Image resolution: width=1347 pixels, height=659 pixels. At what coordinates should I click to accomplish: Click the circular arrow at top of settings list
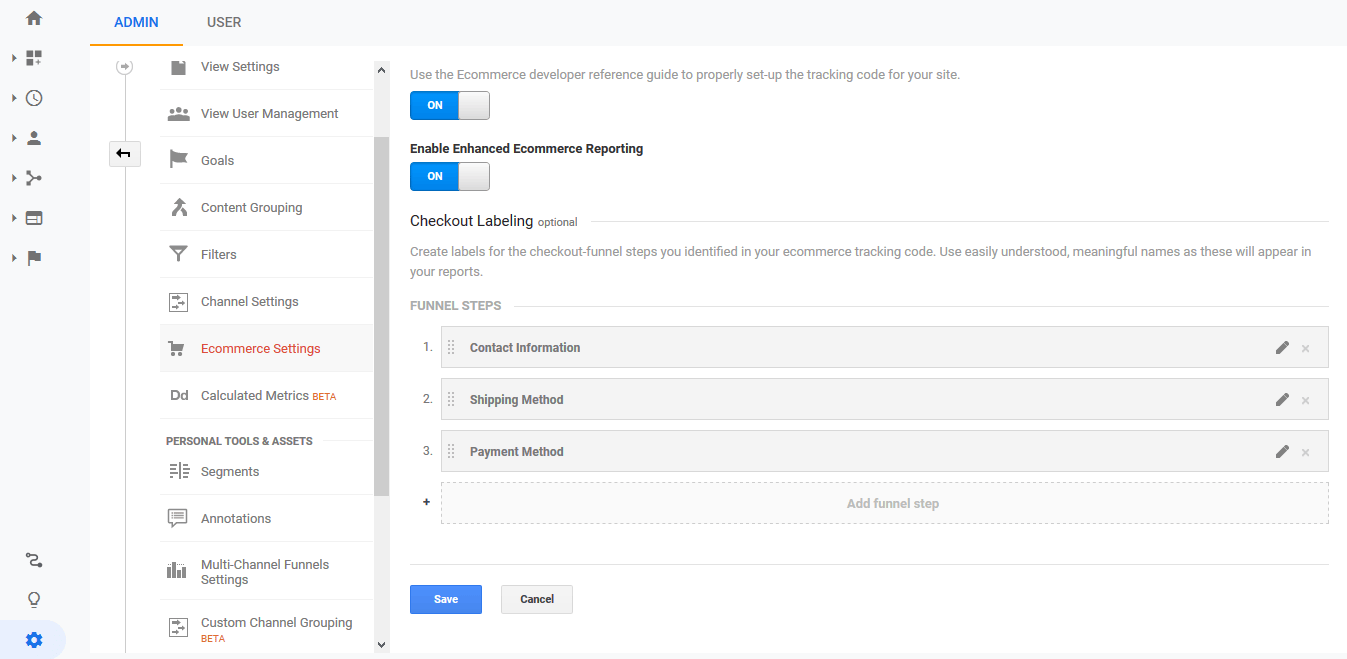[x=124, y=66]
